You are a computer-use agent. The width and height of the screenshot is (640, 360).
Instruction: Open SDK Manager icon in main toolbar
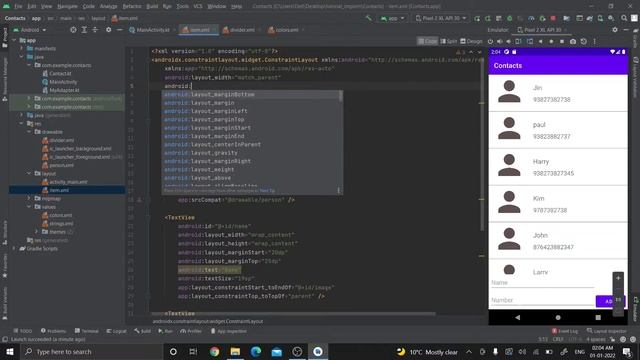point(611,18)
